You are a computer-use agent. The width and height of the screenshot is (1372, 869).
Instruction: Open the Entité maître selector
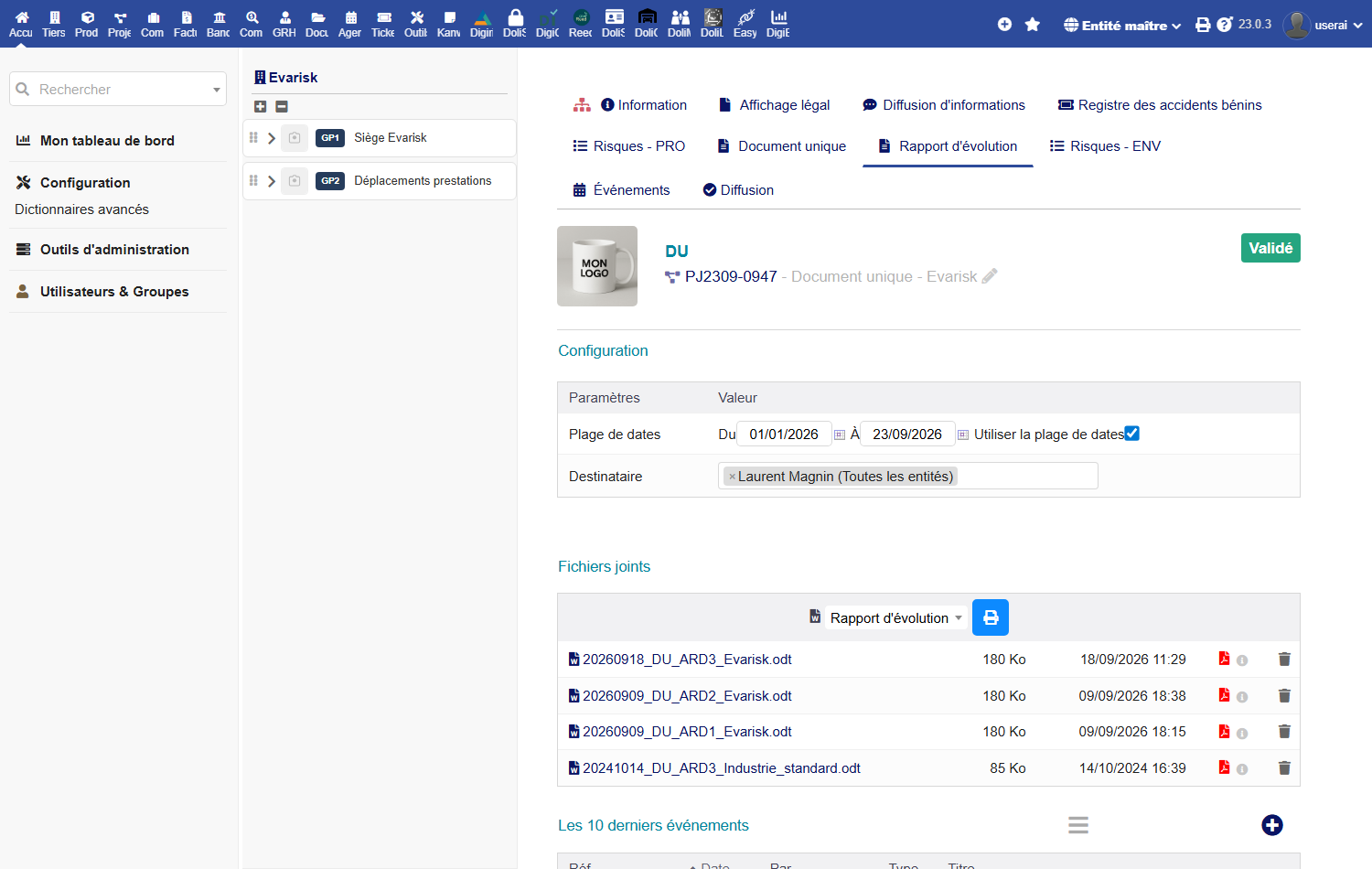coord(1122,25)
